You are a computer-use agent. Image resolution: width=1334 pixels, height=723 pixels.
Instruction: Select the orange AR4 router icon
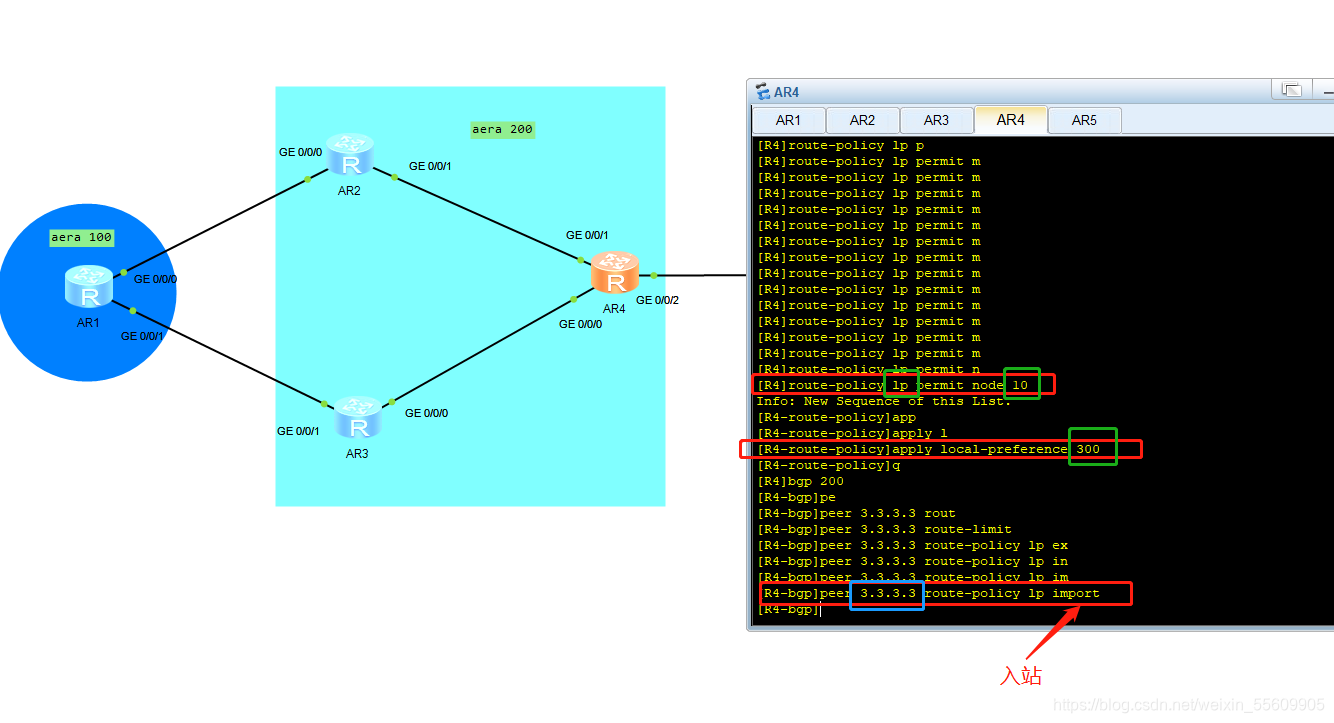pos(615,273)
